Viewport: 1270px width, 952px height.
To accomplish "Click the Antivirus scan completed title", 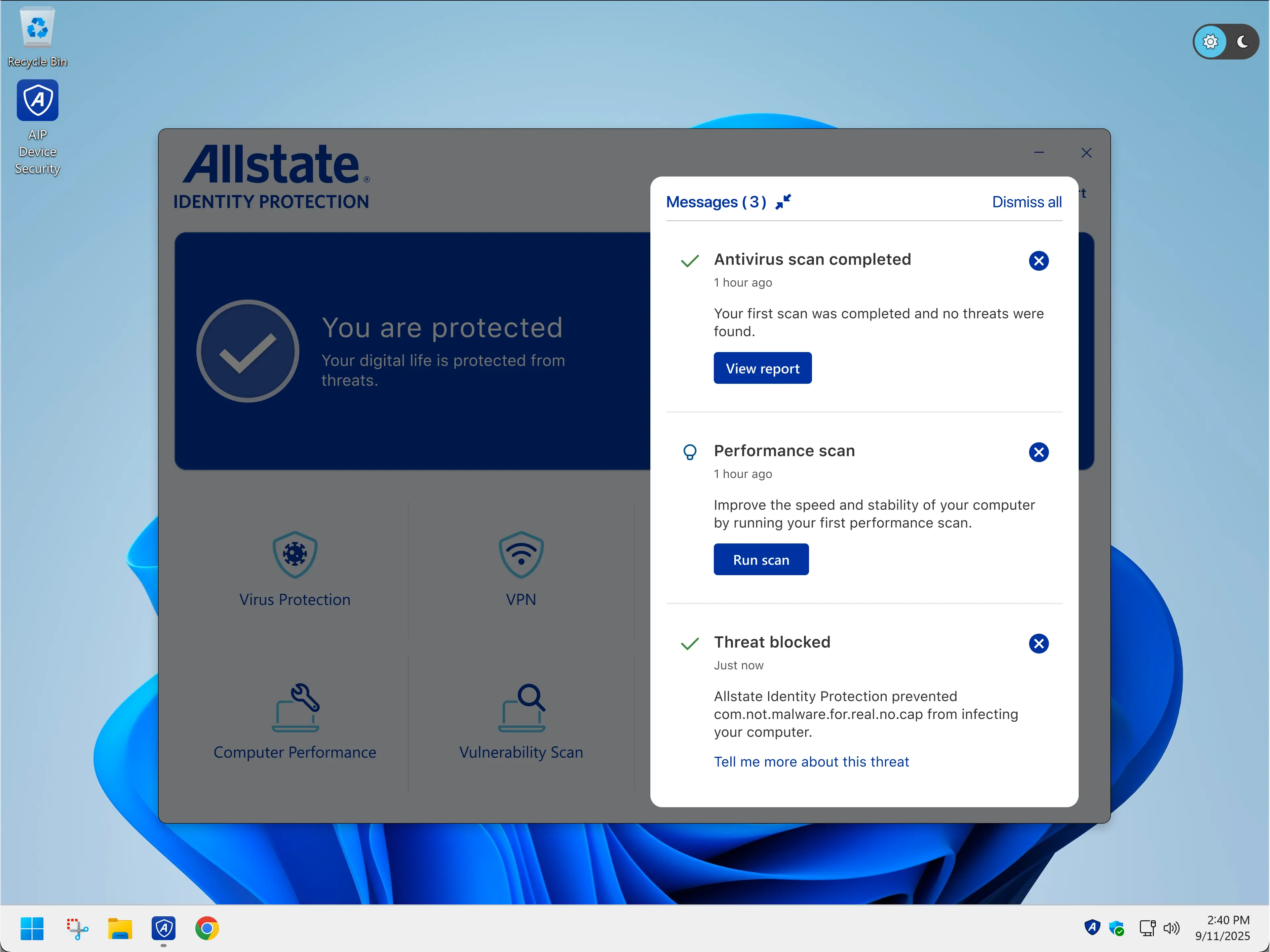I will tap(812, 259).
